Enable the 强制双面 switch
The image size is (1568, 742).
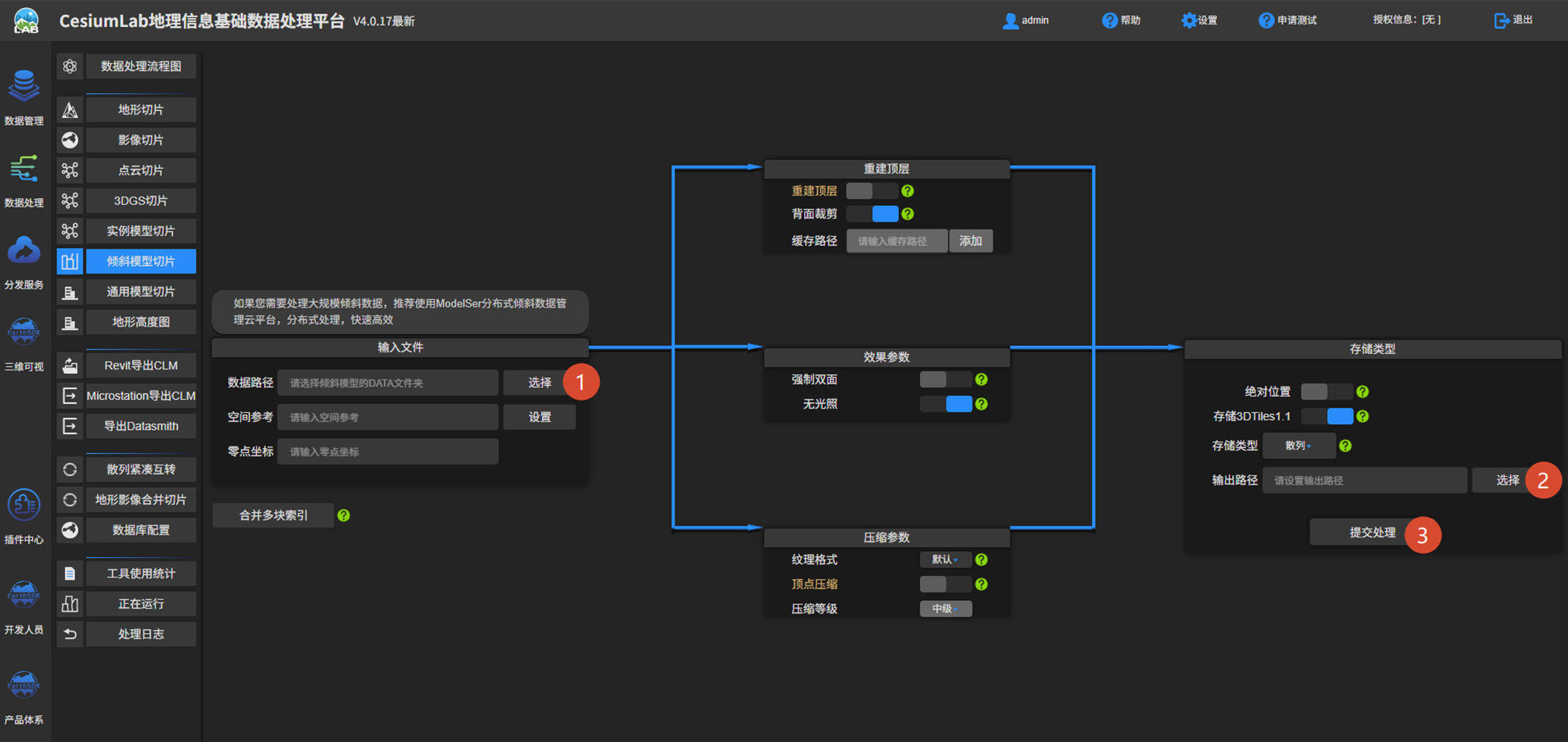click(946, 380)
